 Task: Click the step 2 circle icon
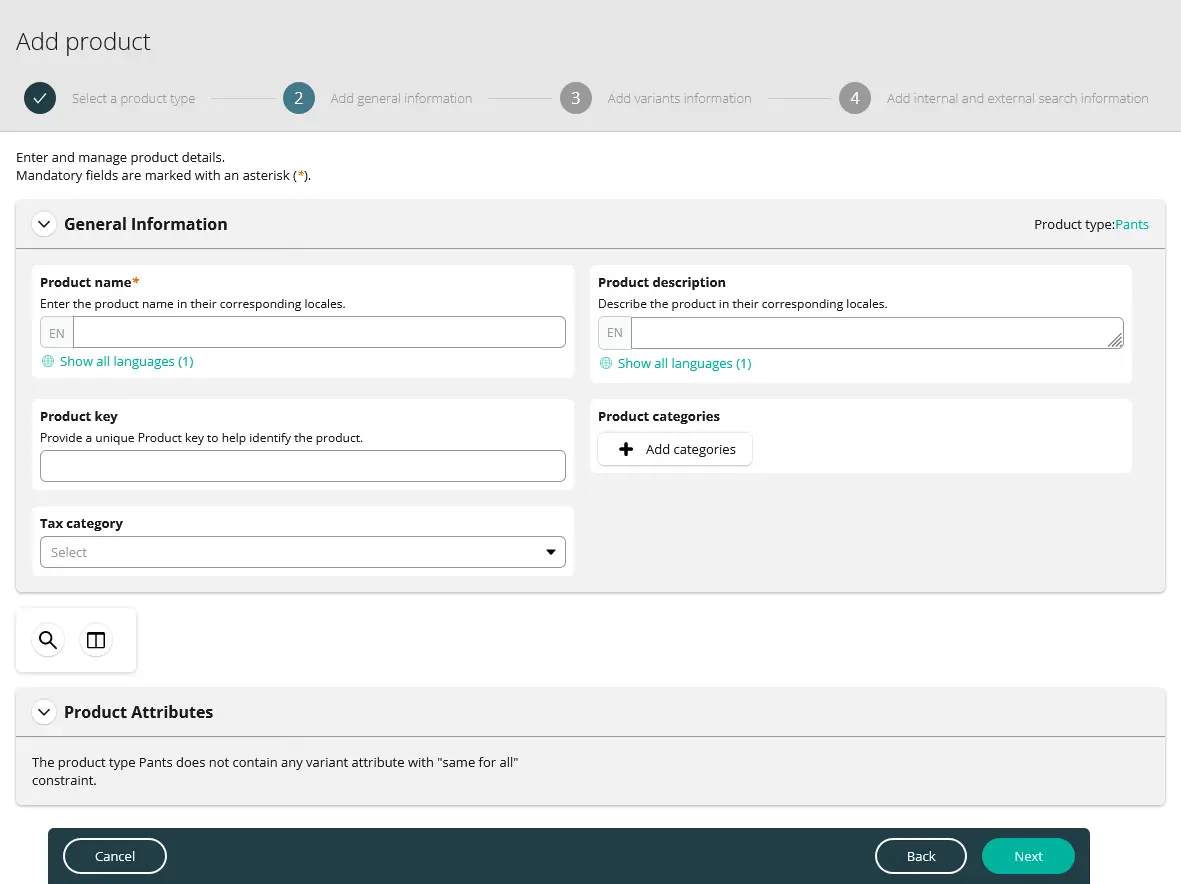[299, 98]
